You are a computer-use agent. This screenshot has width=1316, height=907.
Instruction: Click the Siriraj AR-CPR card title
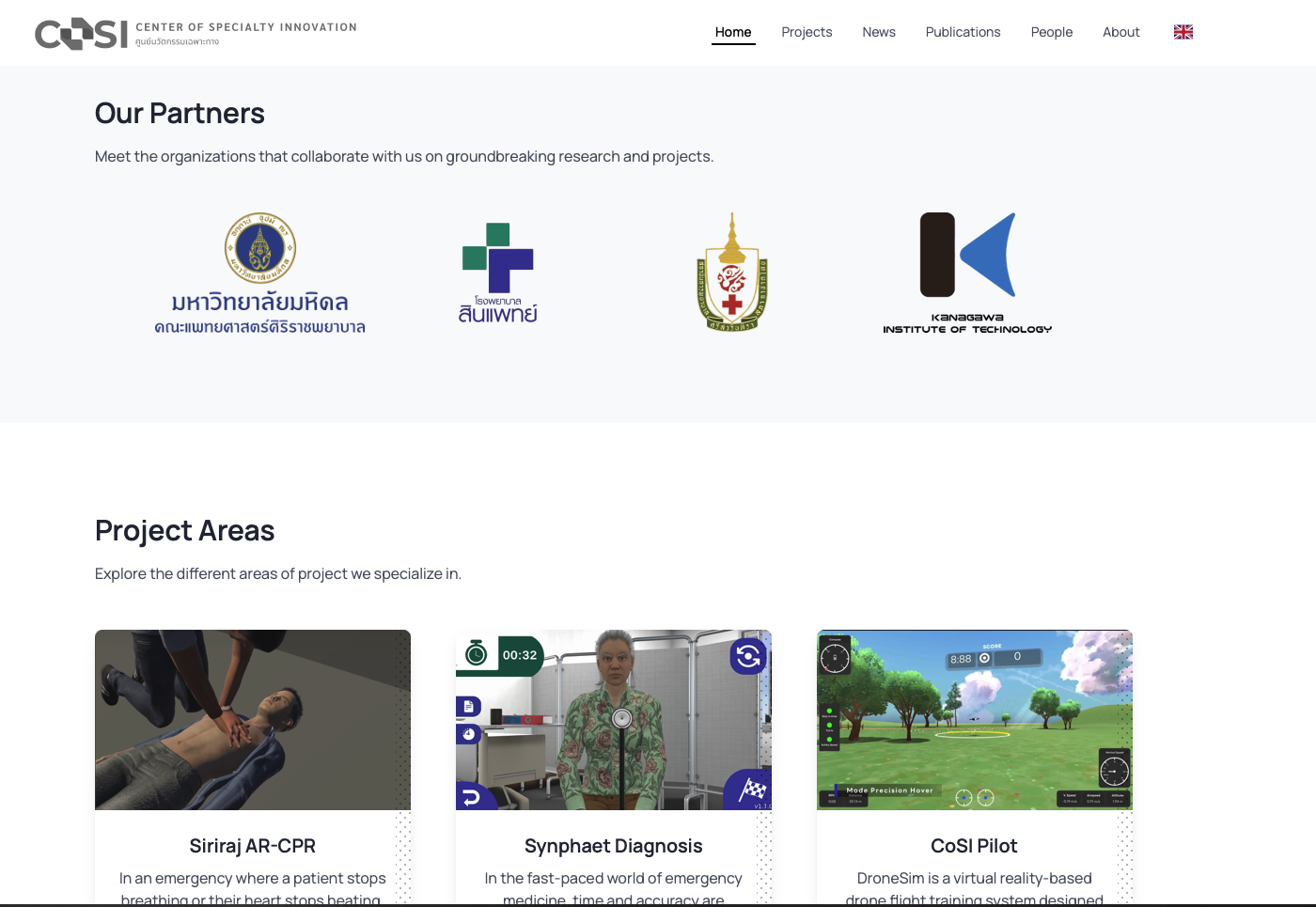[x=253, y=846]
